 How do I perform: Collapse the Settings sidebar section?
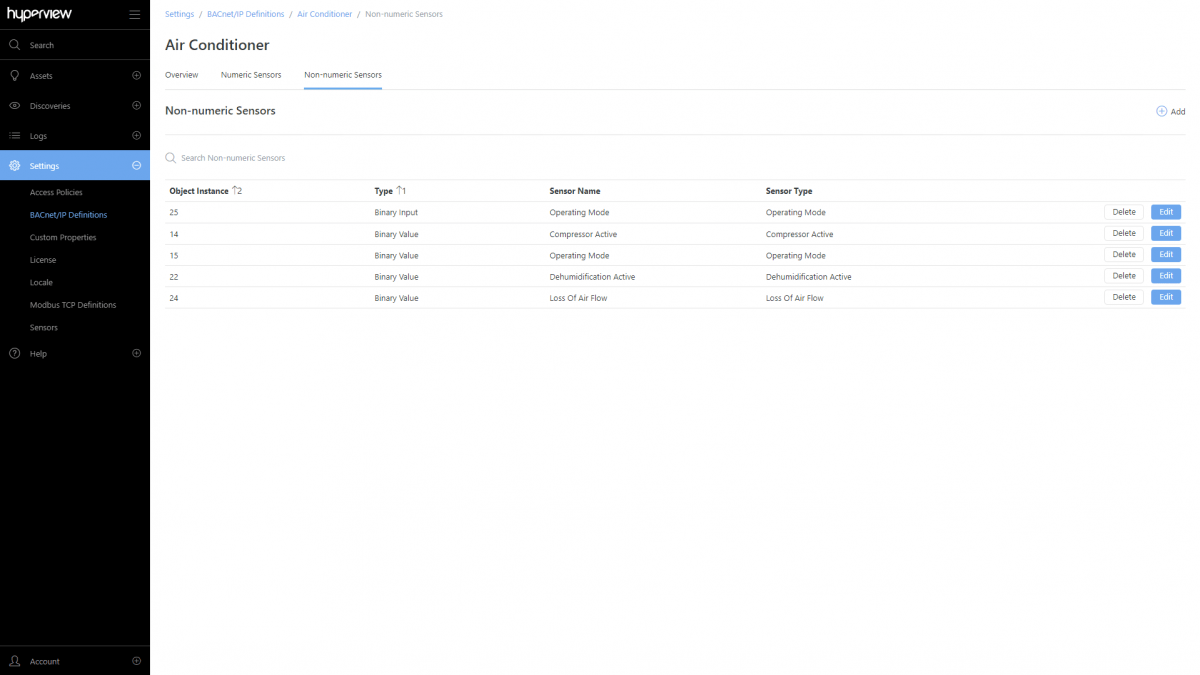tap(136, 165)
